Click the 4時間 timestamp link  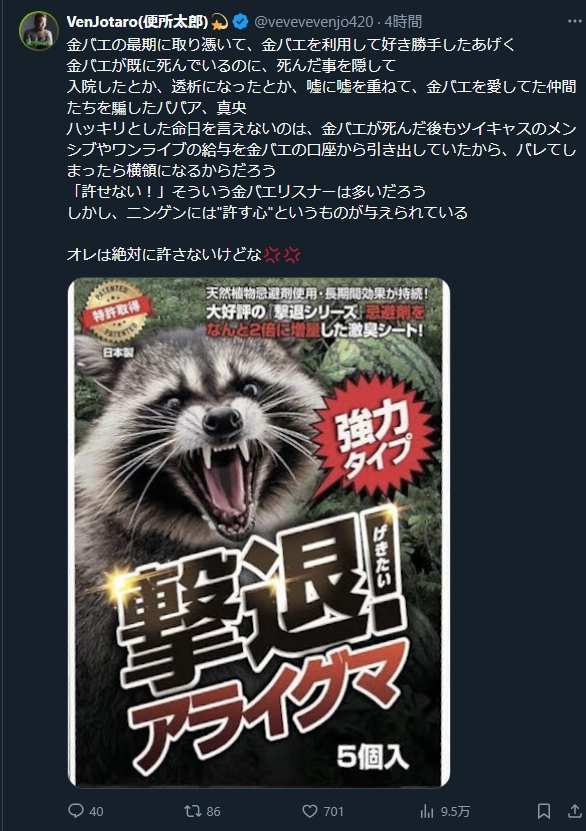click(403, 22)
